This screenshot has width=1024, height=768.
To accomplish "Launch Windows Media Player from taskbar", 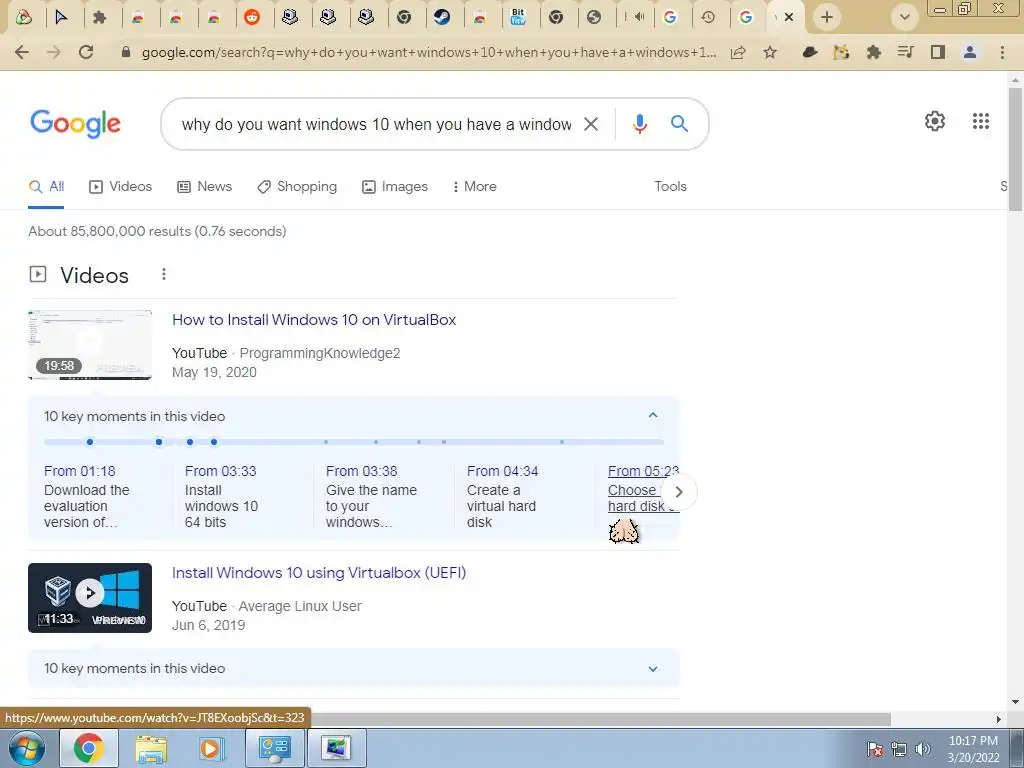I will click(212, 748).
